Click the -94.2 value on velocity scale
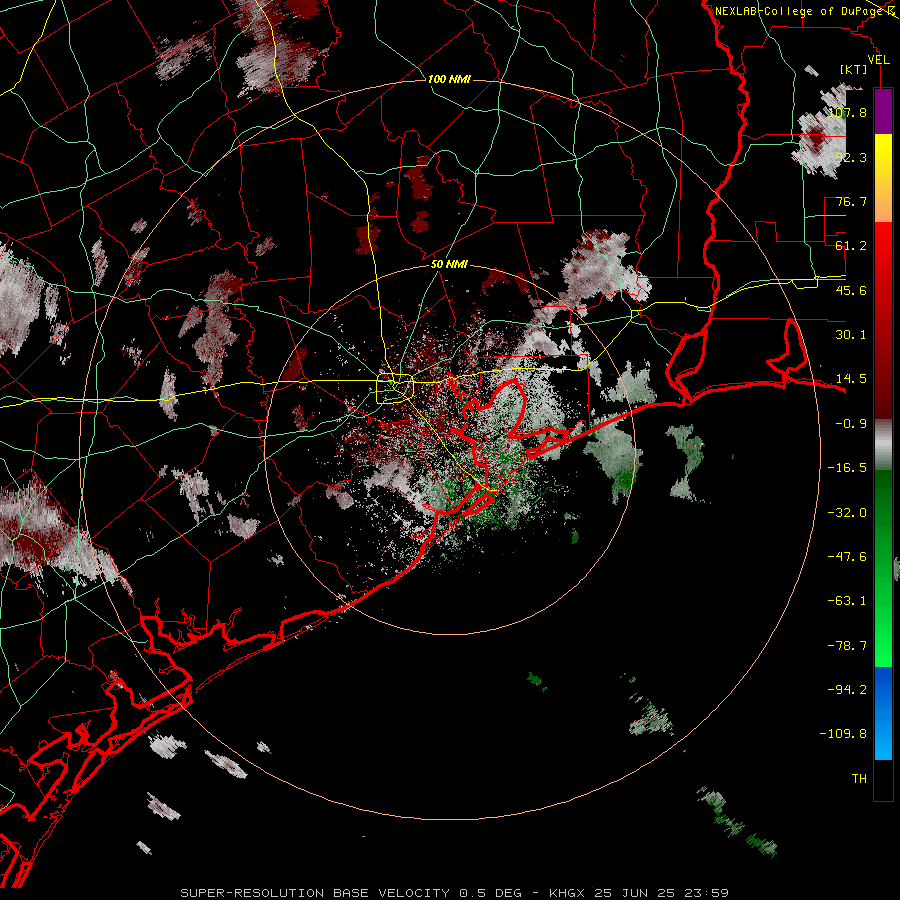Image resolution: width=900 pixels, height=900 pixels. [x=847, y=690]
